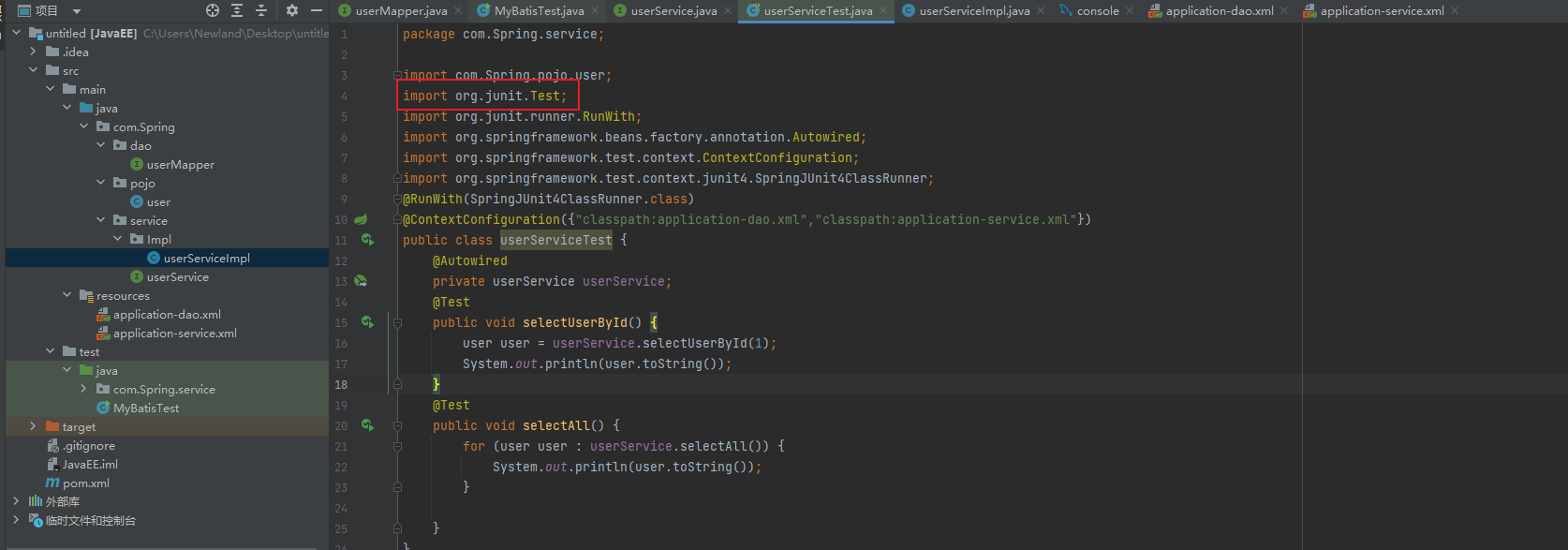This screenshot has width=1568, height=550.
Task: Click autowired bean gutter icon on line 13
Action: (x=361, y=281)
